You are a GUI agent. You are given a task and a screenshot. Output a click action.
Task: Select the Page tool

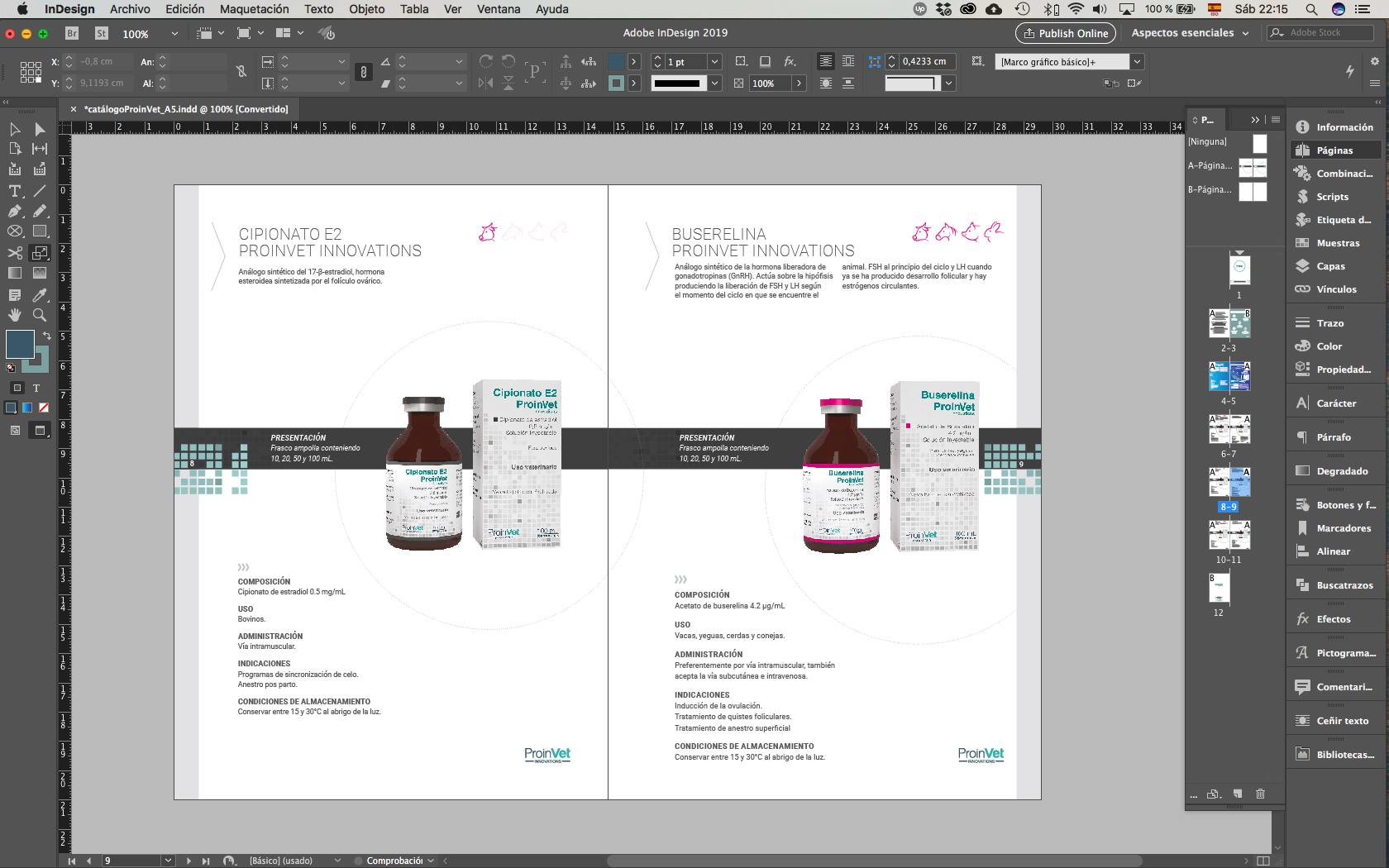pos(15,149)
